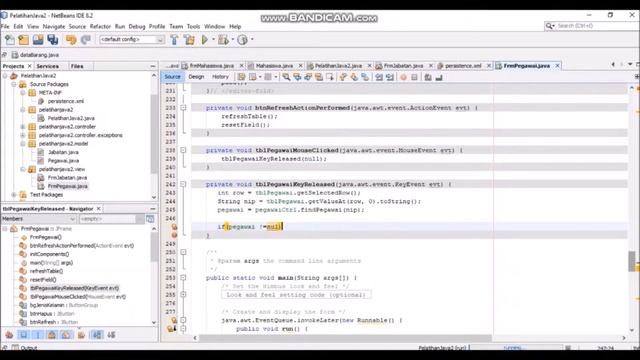Click the editor horizontal scrollbar
Viewport: 640px width, 360px height.
345,338
